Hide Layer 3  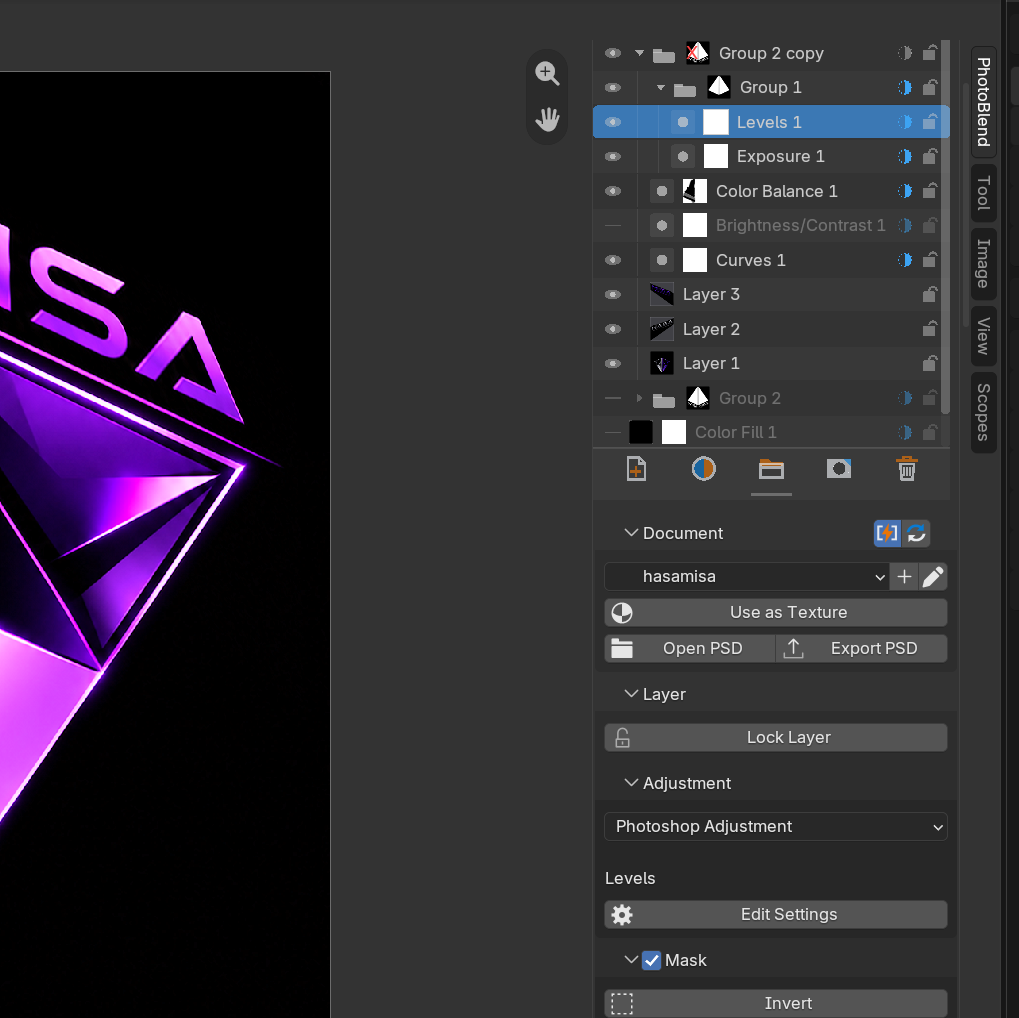coord(613,294)
